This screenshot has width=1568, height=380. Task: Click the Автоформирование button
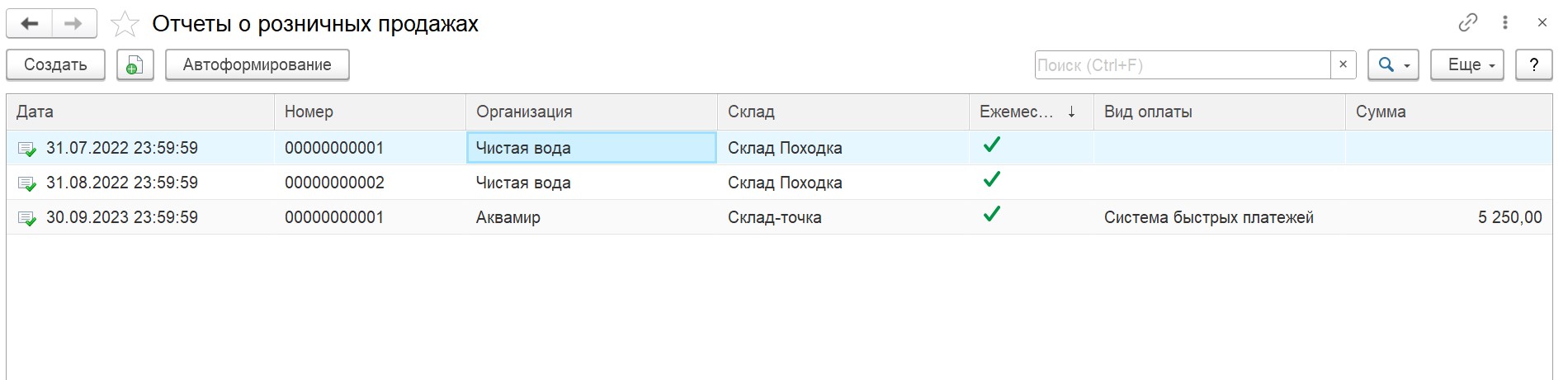(257, 64)
